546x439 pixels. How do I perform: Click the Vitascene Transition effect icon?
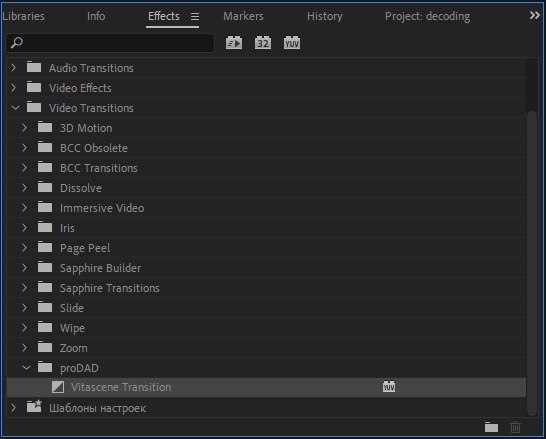(x=58, y=387)
